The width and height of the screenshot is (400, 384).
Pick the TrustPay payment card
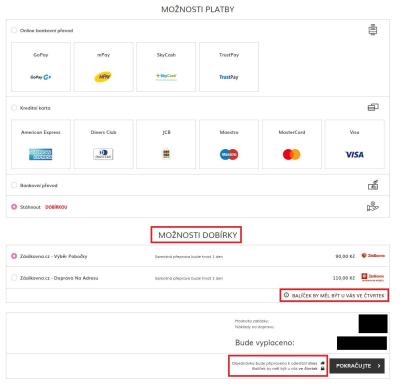[x=229, y=67]
